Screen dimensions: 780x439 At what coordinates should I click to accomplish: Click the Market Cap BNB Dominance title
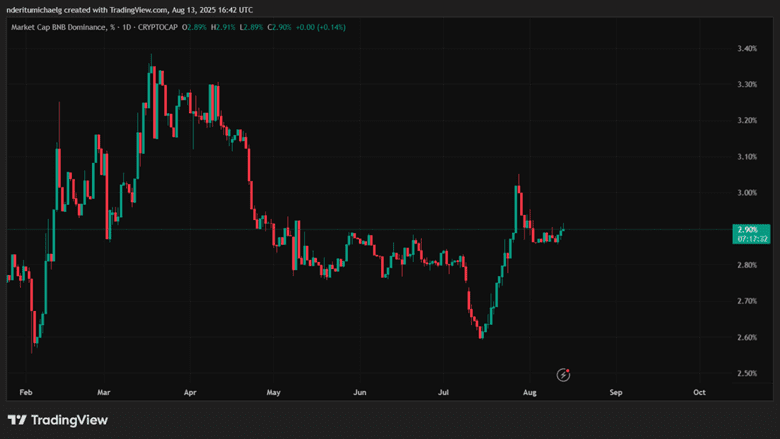62,26
